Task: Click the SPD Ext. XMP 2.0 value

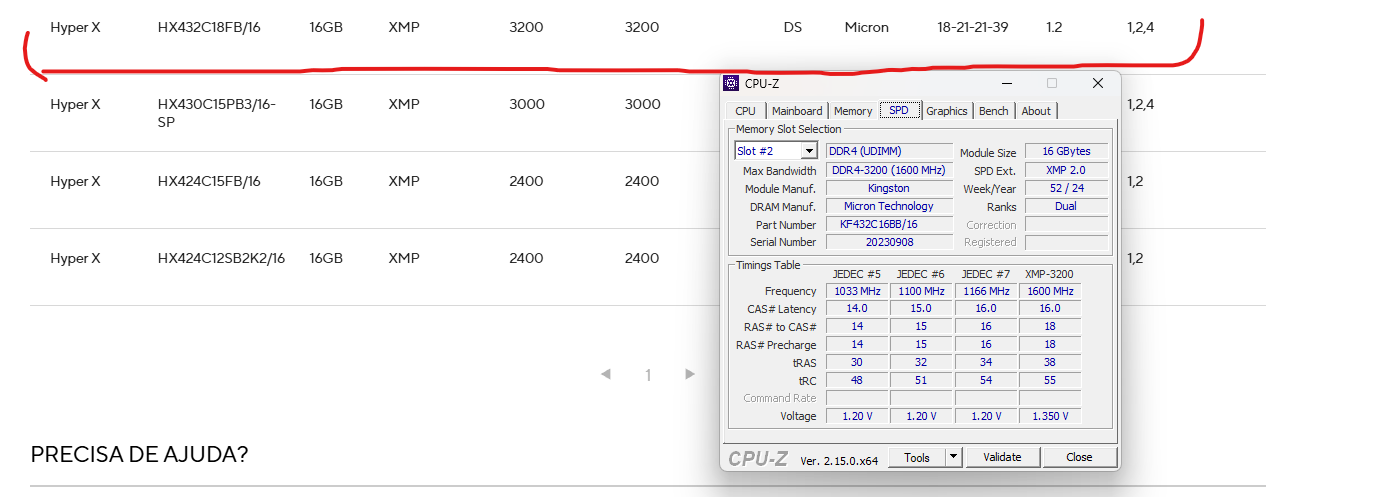Action: [1066, 170]
